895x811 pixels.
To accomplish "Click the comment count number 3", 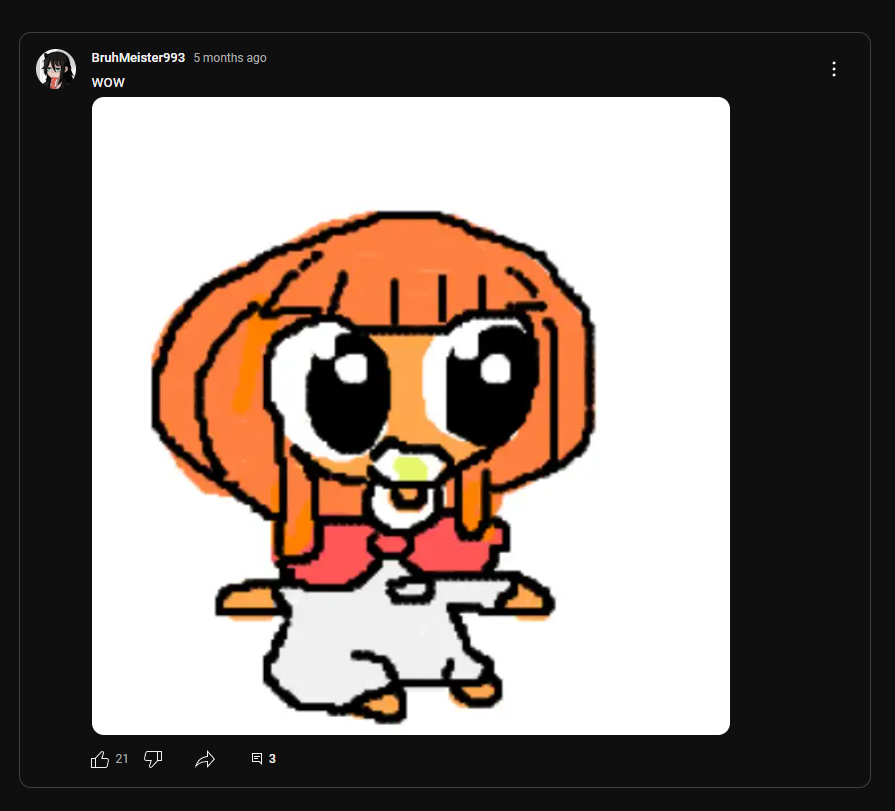I will [x=272, y=758].
